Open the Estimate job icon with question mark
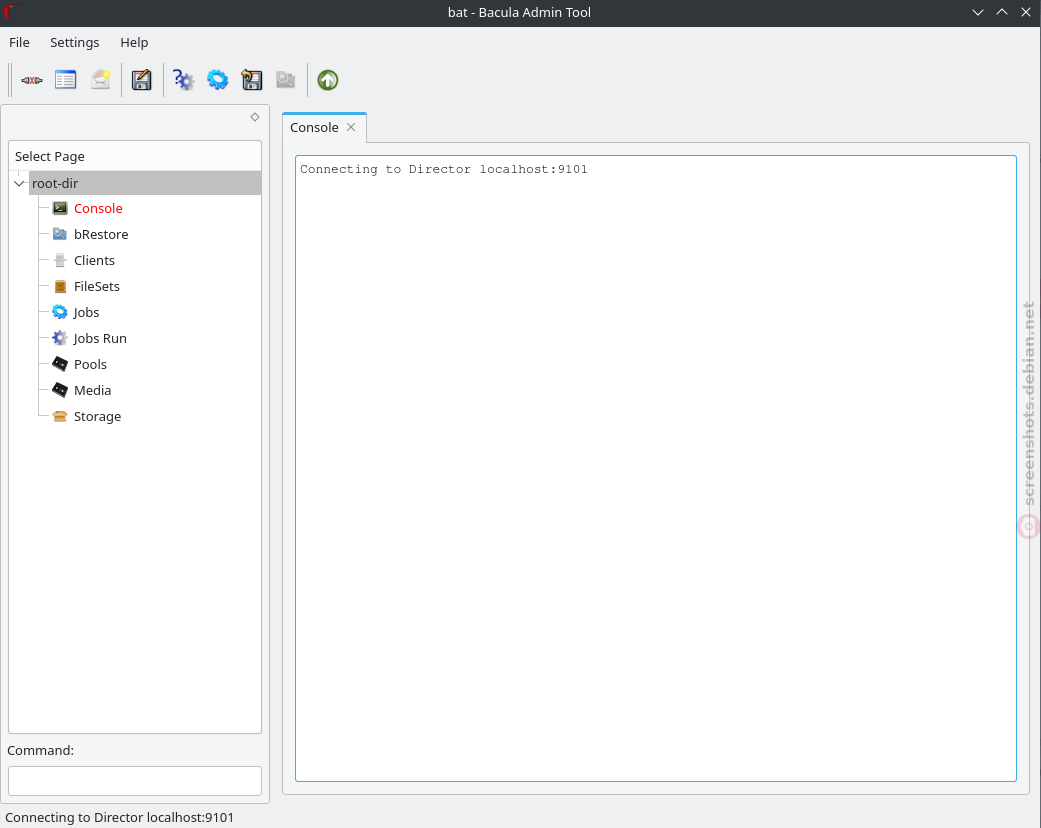The width and height of the screenshot is (1041, 828). point(183,80)
